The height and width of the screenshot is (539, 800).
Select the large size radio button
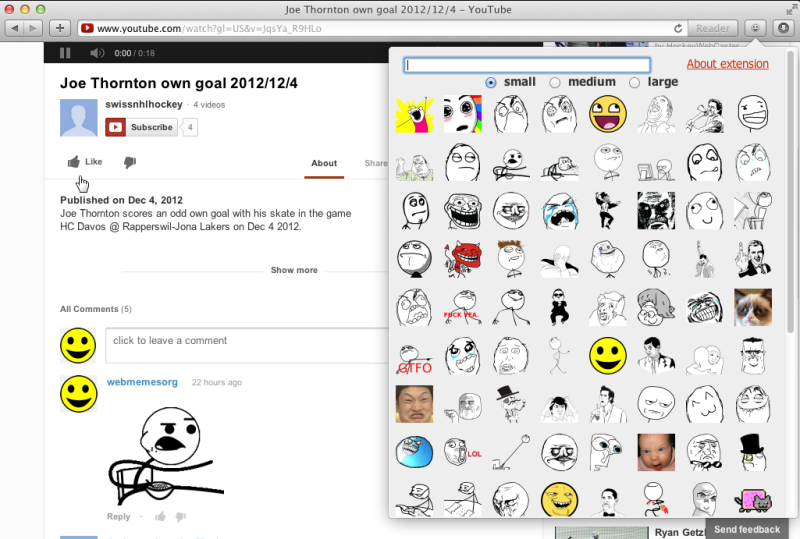pos(634,82)
